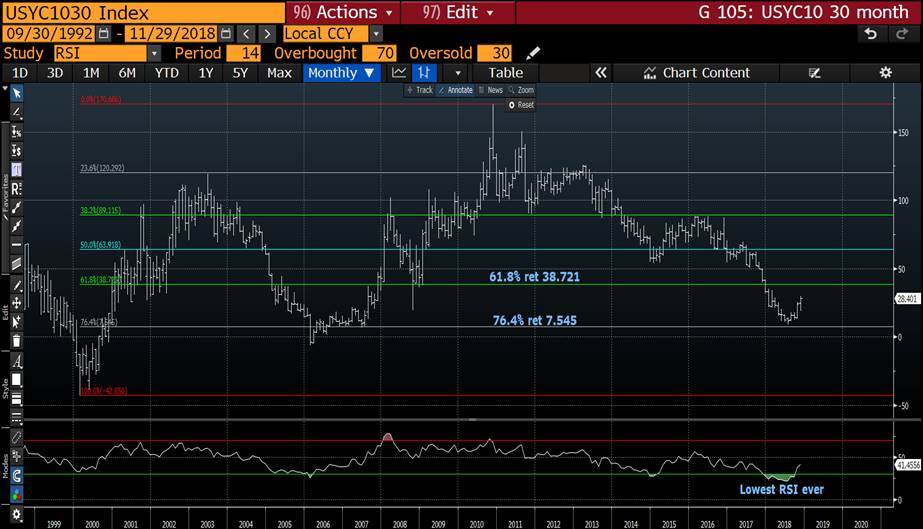Open chart settings gear icon
923x529 pixels.
[885, 73]
